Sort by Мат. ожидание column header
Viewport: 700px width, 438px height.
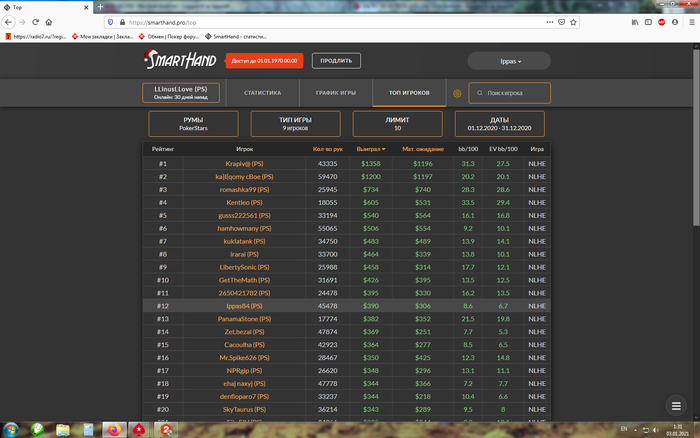click(423, 149)
